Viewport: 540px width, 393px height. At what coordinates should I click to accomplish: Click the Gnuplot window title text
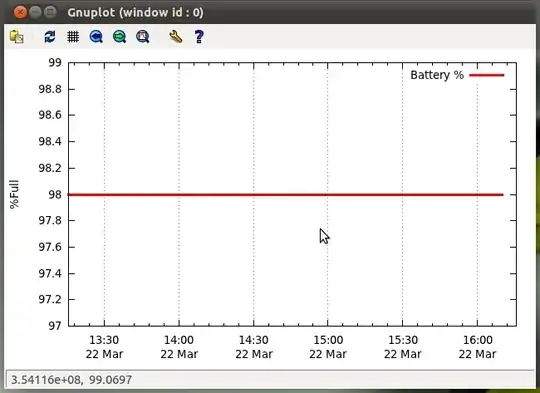point(135,12)
